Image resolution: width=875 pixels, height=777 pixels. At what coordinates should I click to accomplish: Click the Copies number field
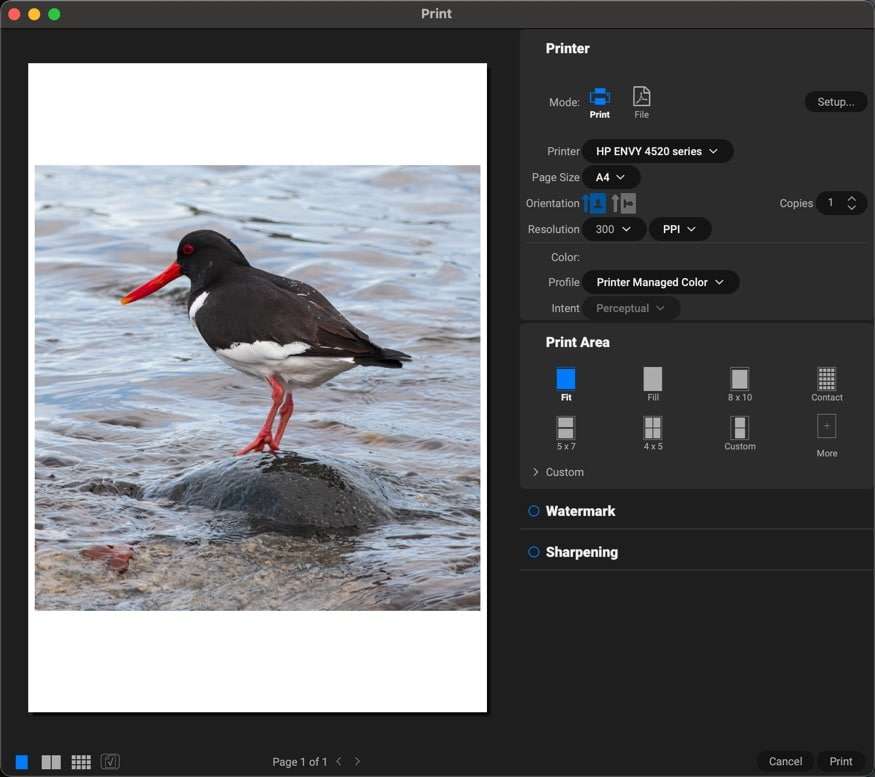[831, 203]
